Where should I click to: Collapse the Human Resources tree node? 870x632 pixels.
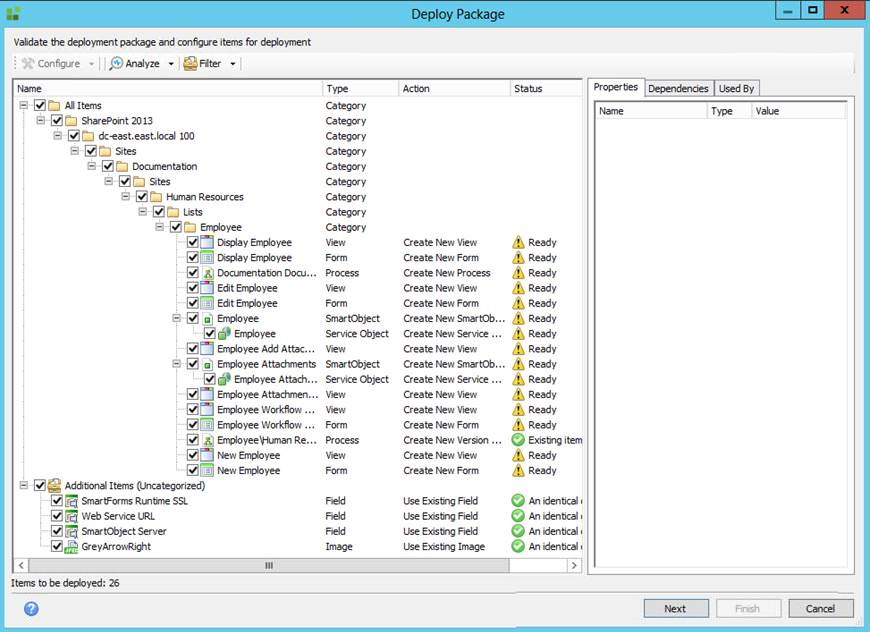pyautogui.click(x=125, y=197)
